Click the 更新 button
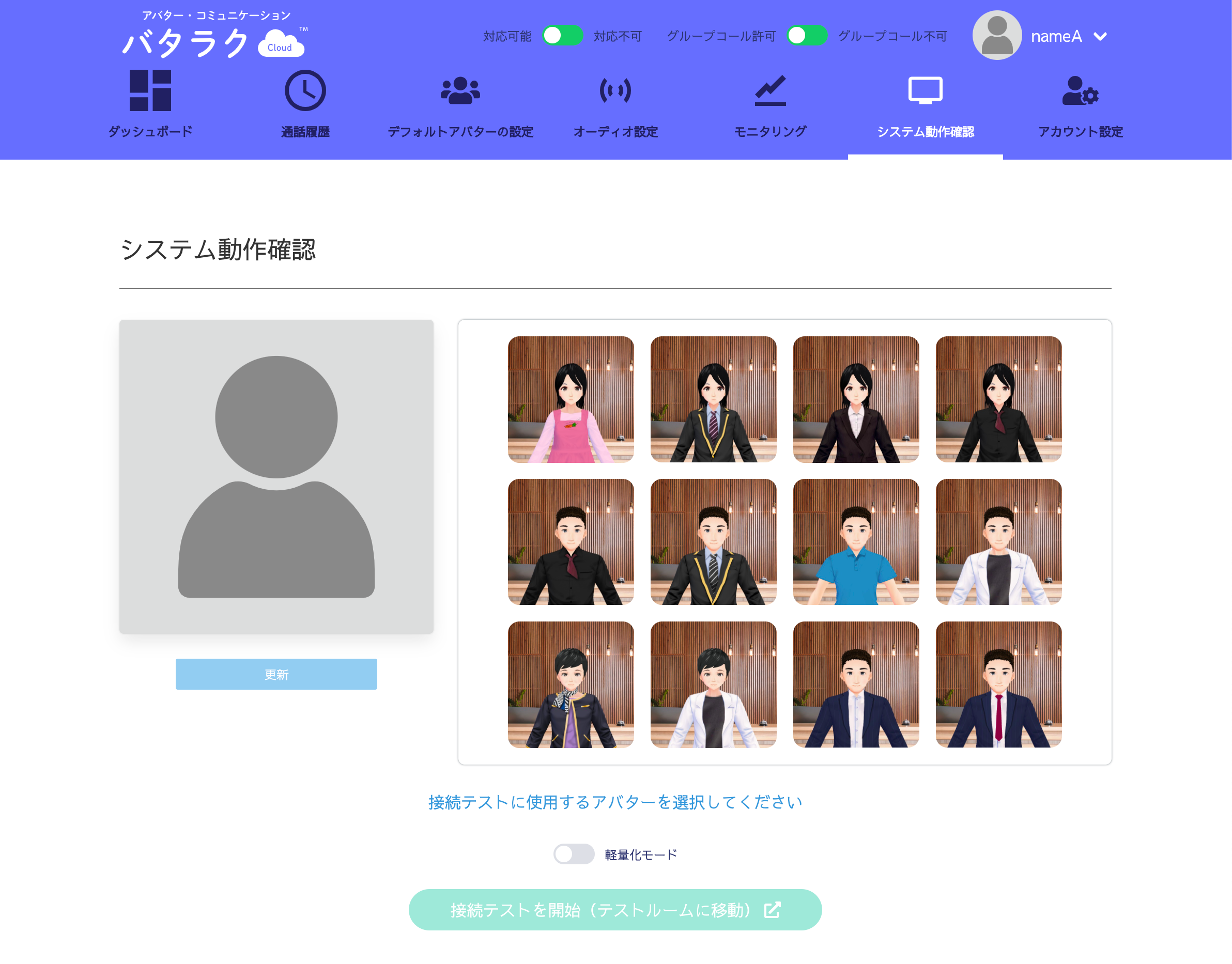The image size is (1232, 964). coord(276,674)
